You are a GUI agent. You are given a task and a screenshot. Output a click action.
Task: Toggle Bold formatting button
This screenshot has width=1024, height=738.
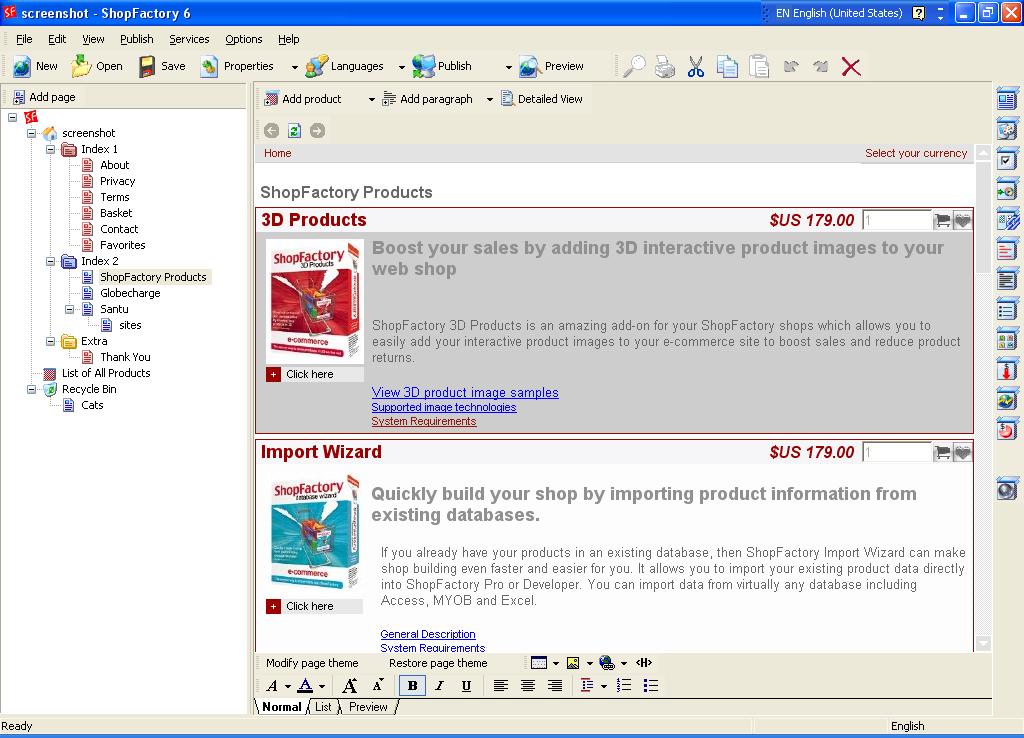coord(412,685)
